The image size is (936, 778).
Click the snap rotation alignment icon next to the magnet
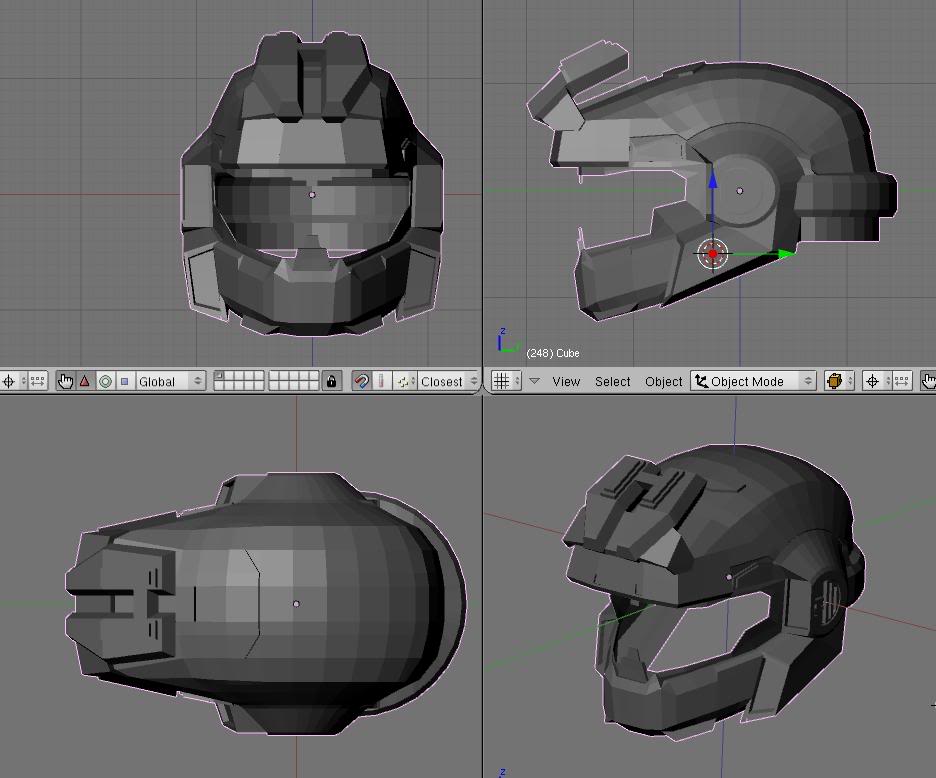click(x=381, y=381)
